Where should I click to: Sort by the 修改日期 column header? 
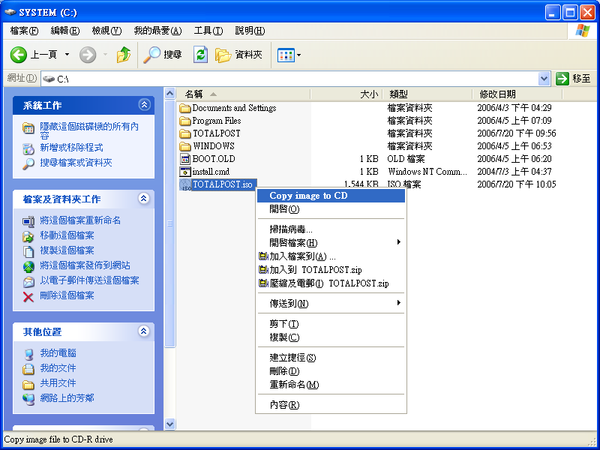coord(517,94)
